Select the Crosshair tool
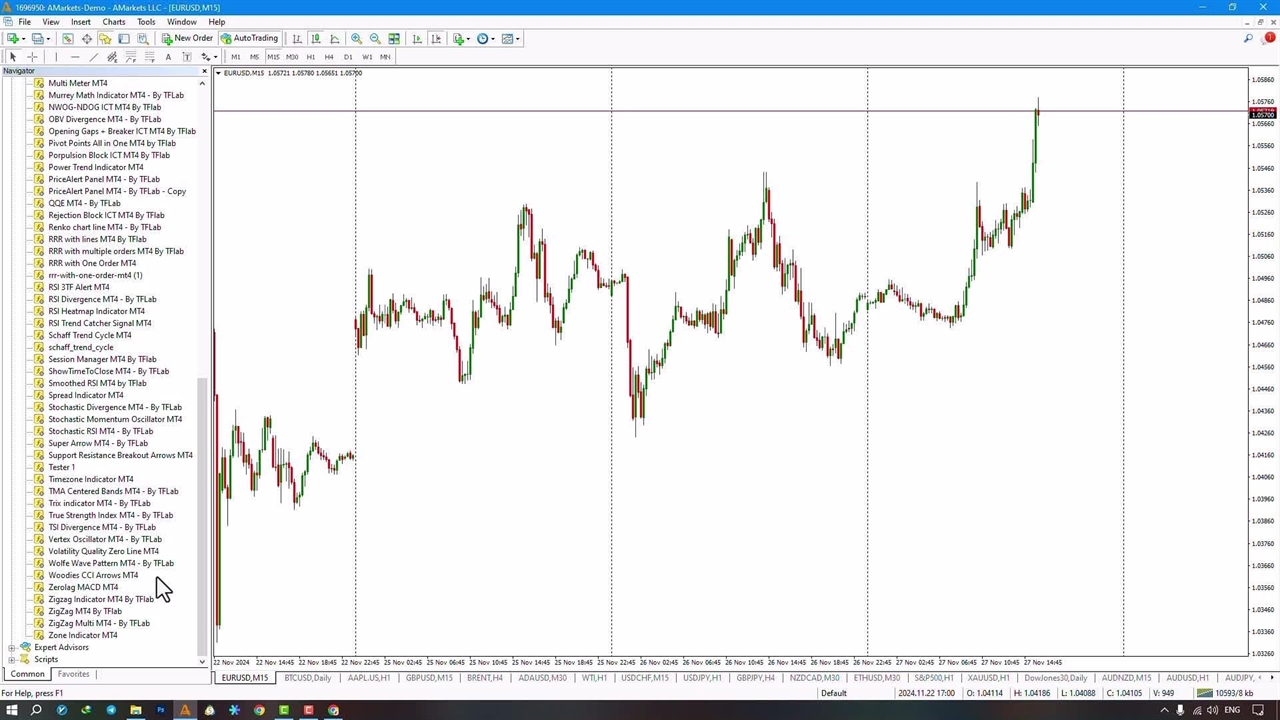1280x720 pixels. click(32, 57)
